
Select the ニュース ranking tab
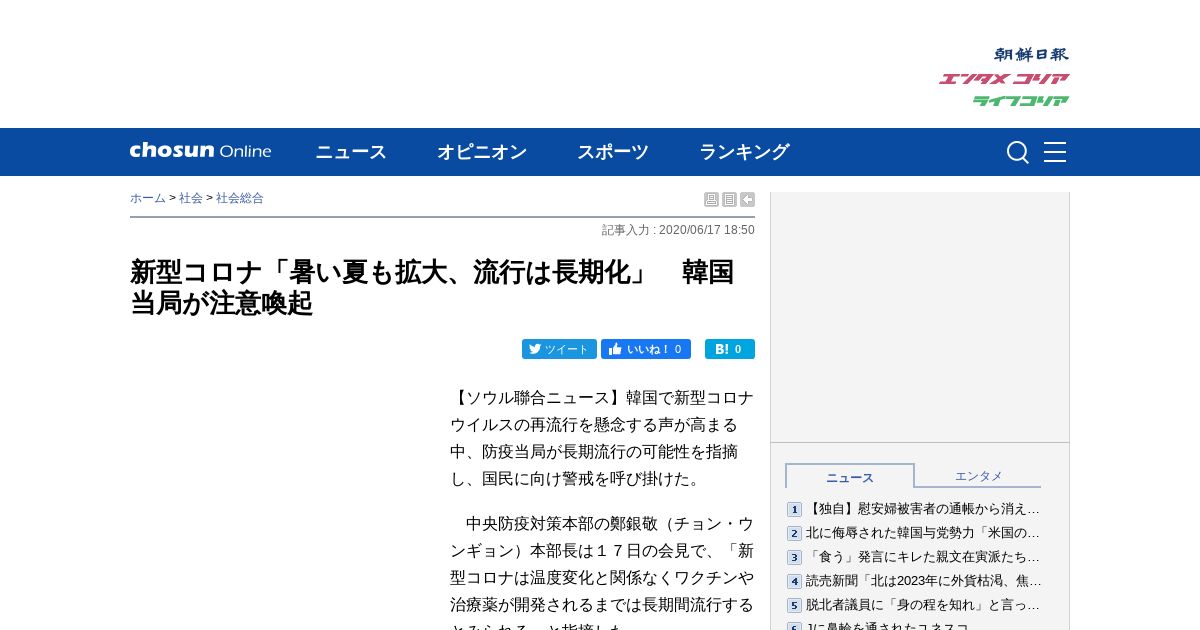pyautogui.click(x=850, y=477)
